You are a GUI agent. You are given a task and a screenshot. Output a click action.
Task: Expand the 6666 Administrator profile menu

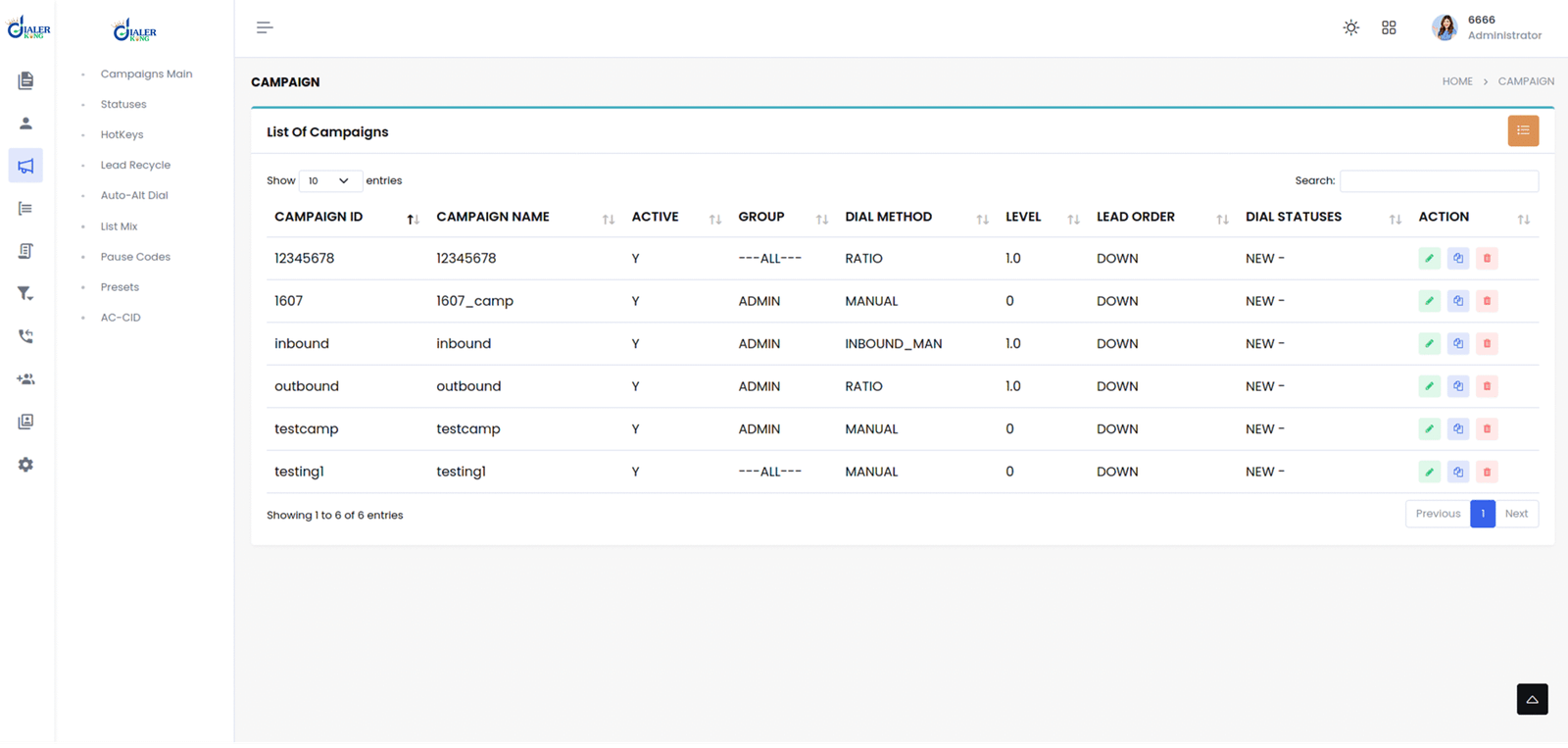point(1486,27)
